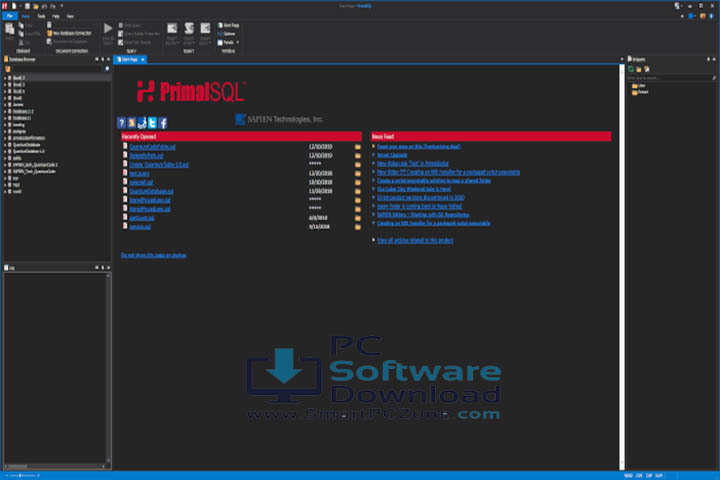The height and width of the screenshot is (480, 720).
Task: Select the postgres database tree row
Action: tap(56, 131)
